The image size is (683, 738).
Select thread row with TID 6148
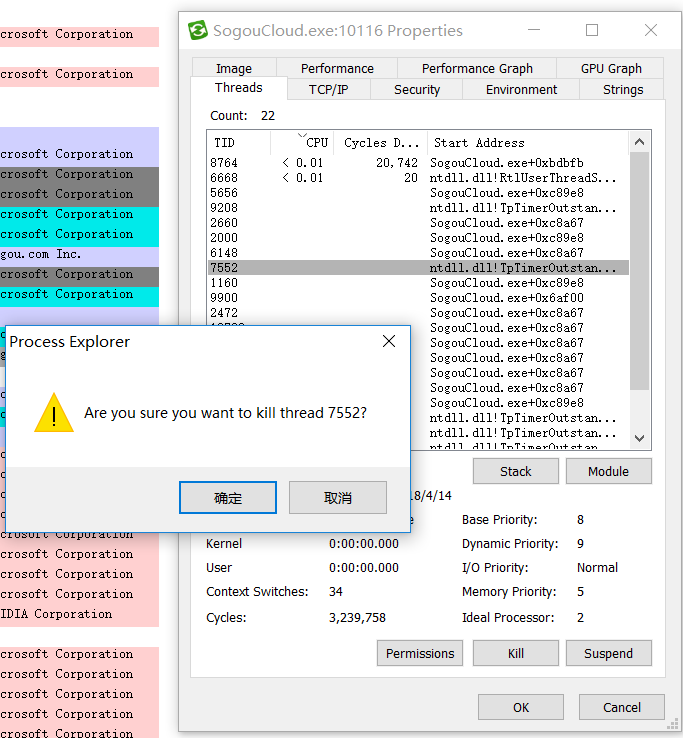[x=418, y=253]
